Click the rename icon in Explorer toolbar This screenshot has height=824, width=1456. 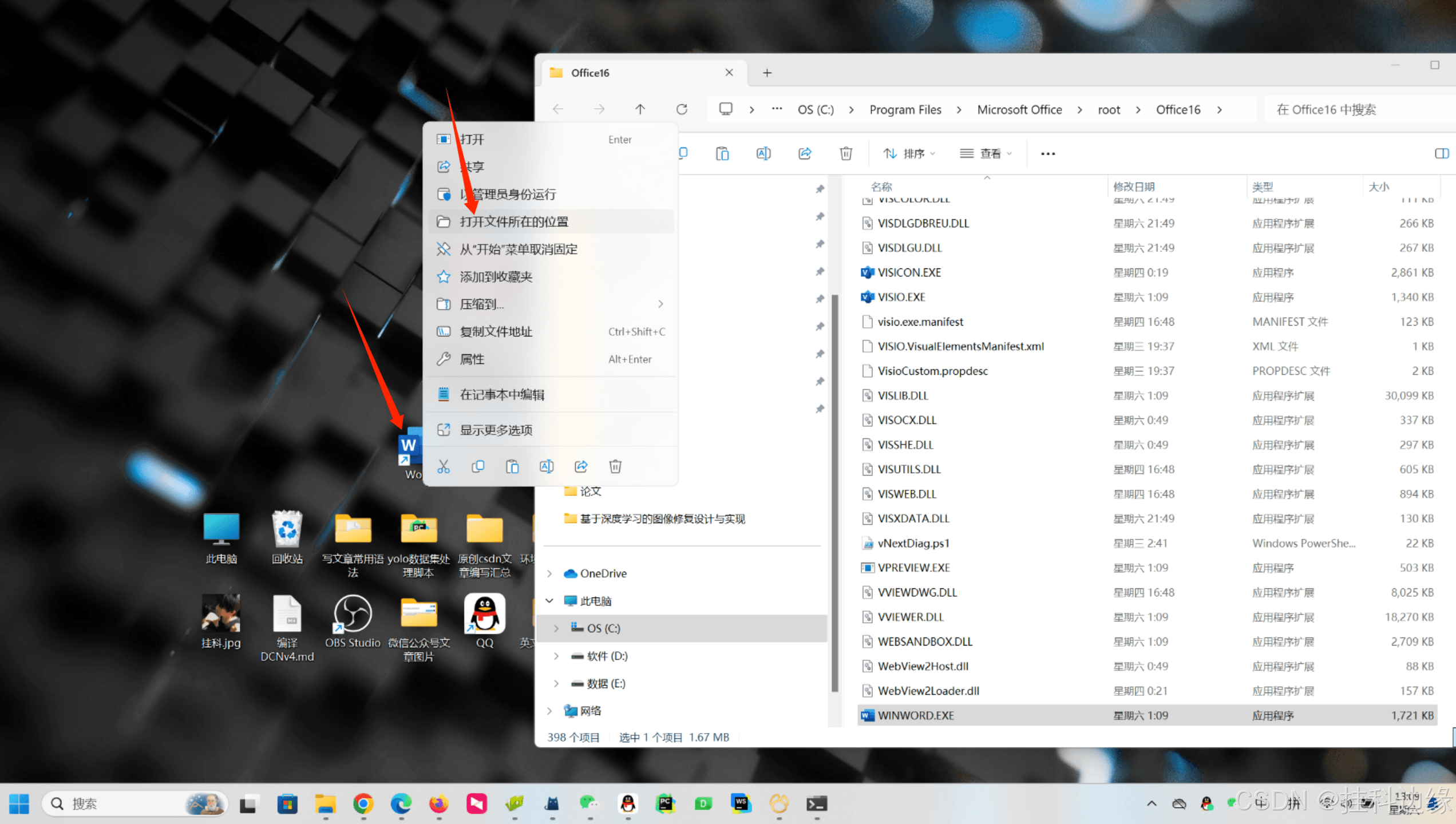763,153
